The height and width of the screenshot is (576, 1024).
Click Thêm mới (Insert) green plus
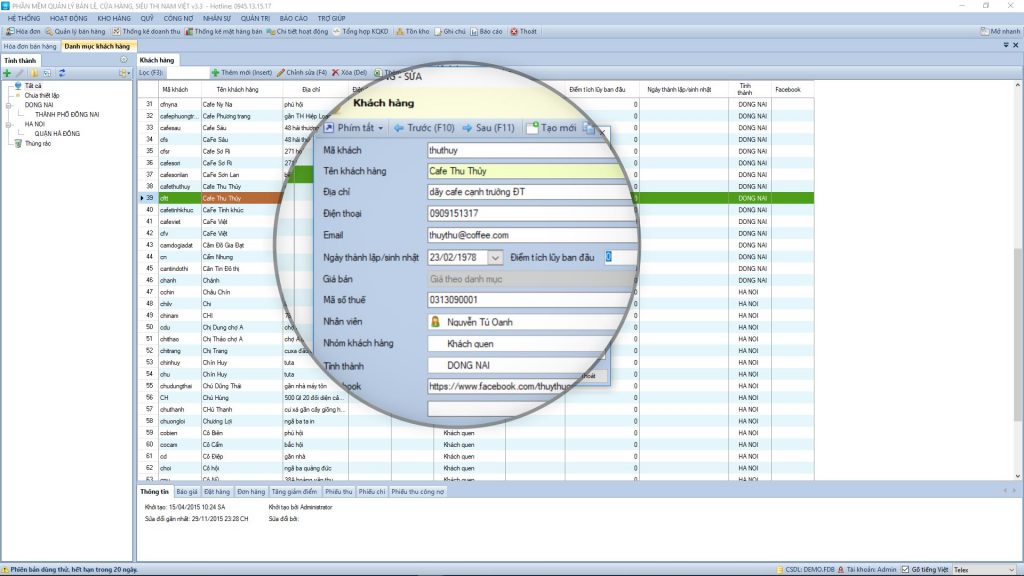[x=238, y=73]
